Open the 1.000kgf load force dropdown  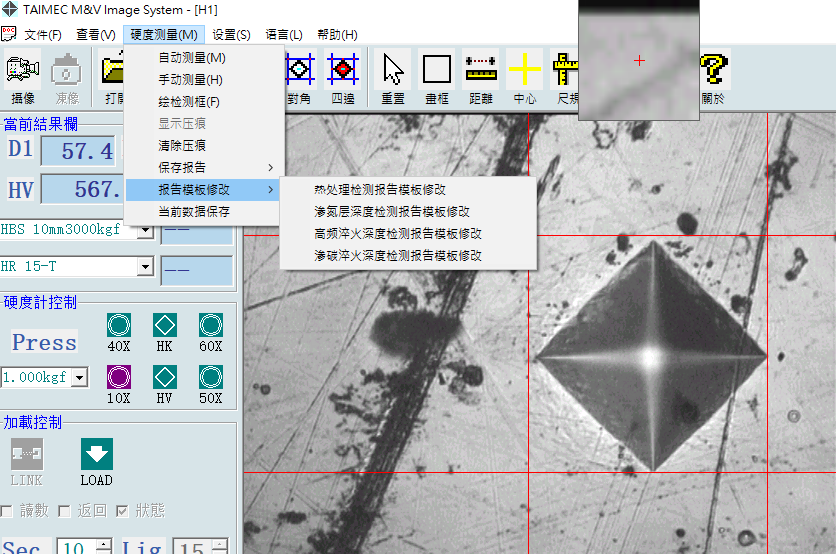point(80,378)
